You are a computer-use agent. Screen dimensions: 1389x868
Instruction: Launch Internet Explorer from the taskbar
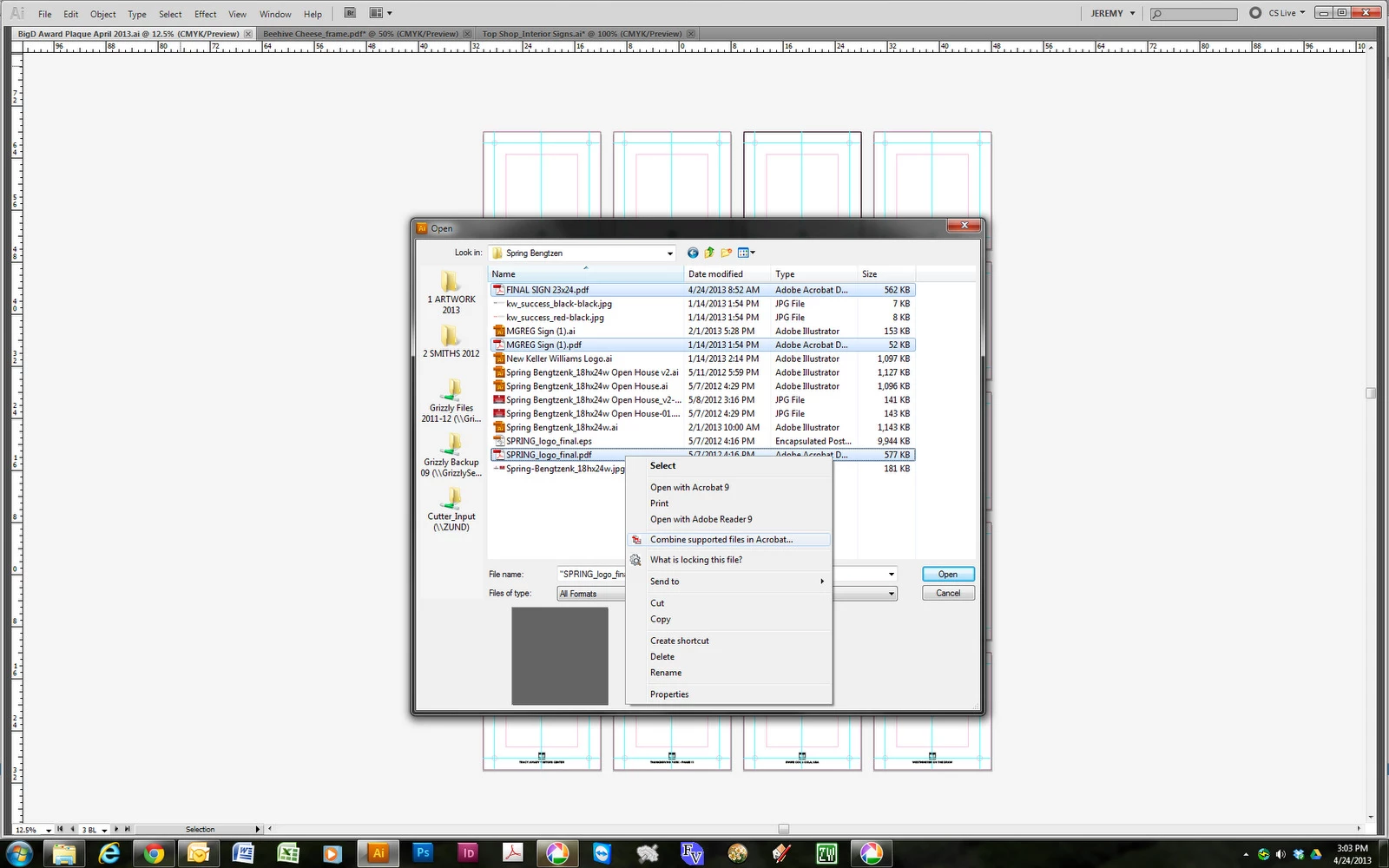coord(109,853)
